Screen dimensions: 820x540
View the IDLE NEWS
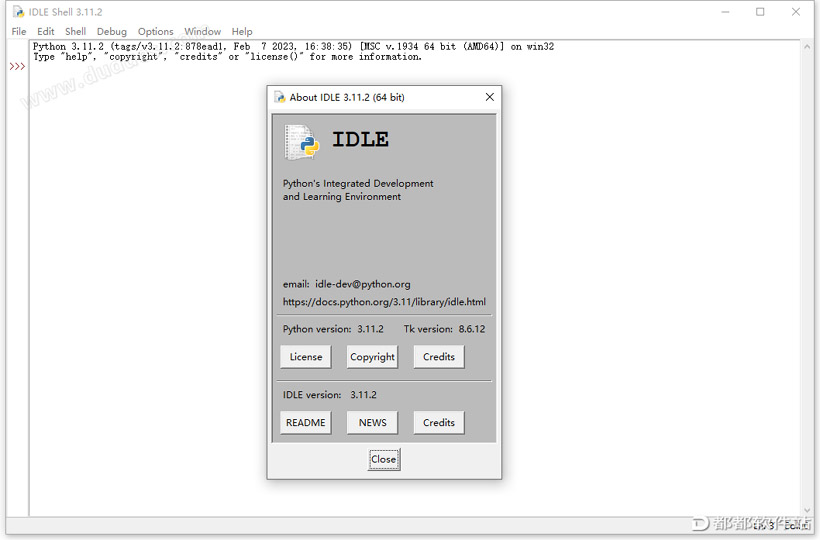[x=372, y=422]
